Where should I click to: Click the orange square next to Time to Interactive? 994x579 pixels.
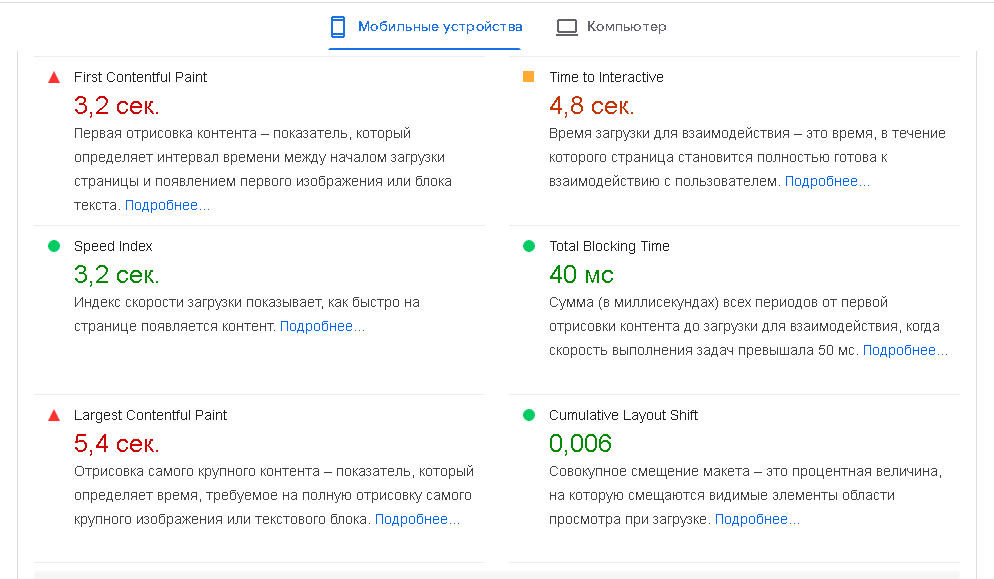[x=529, y=77]
